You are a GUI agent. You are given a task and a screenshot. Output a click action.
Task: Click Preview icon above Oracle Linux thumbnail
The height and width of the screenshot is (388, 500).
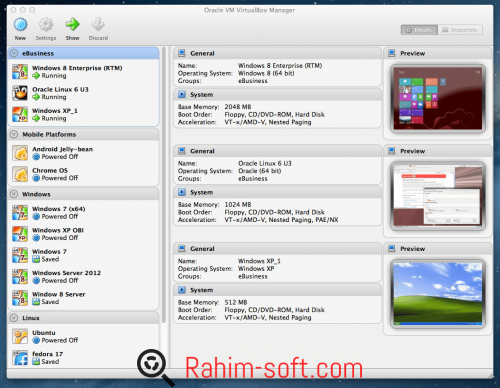(392, 151)
